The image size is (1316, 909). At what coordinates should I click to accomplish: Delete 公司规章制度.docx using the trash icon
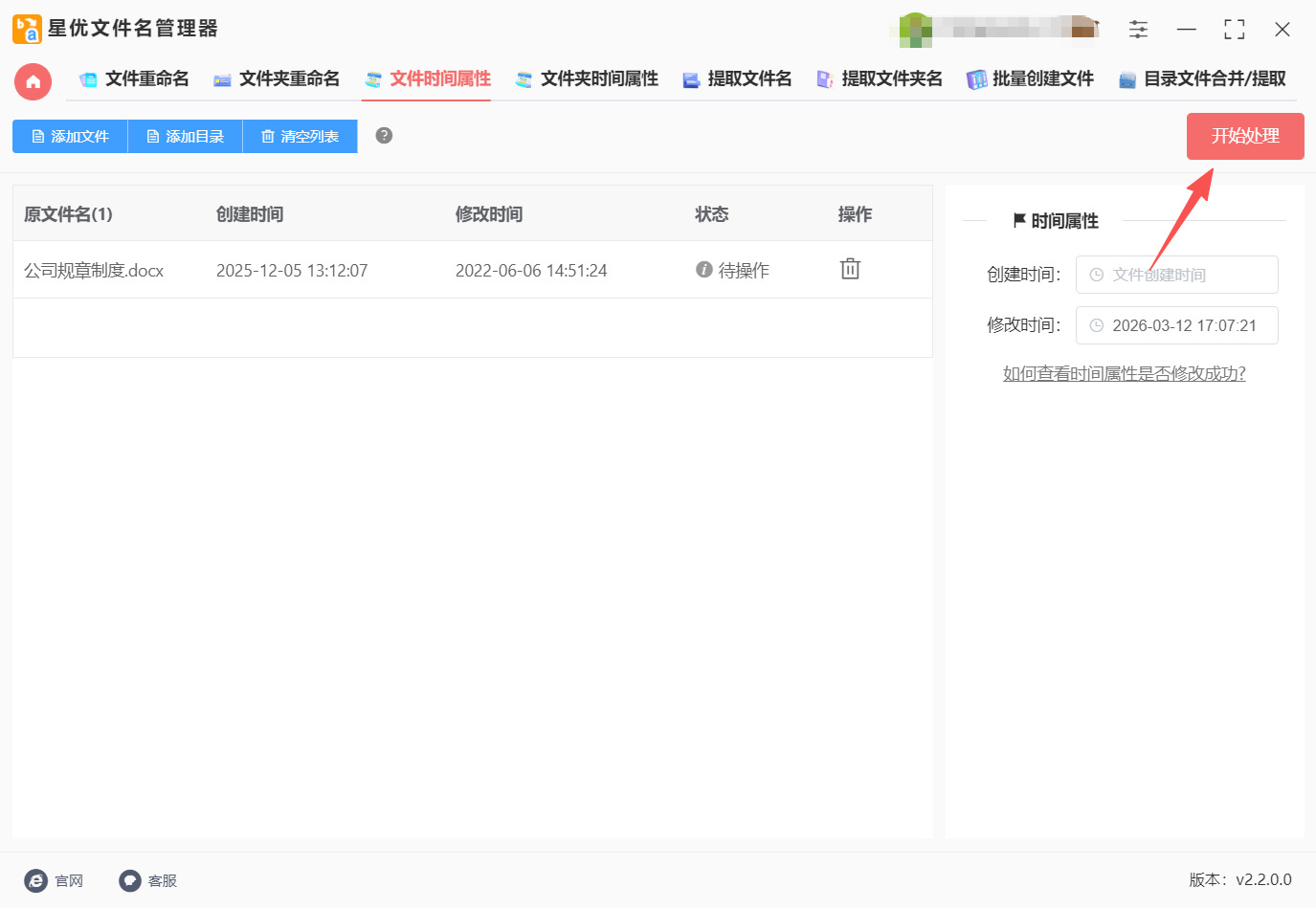pyautogui.click(x=849, y=269)
